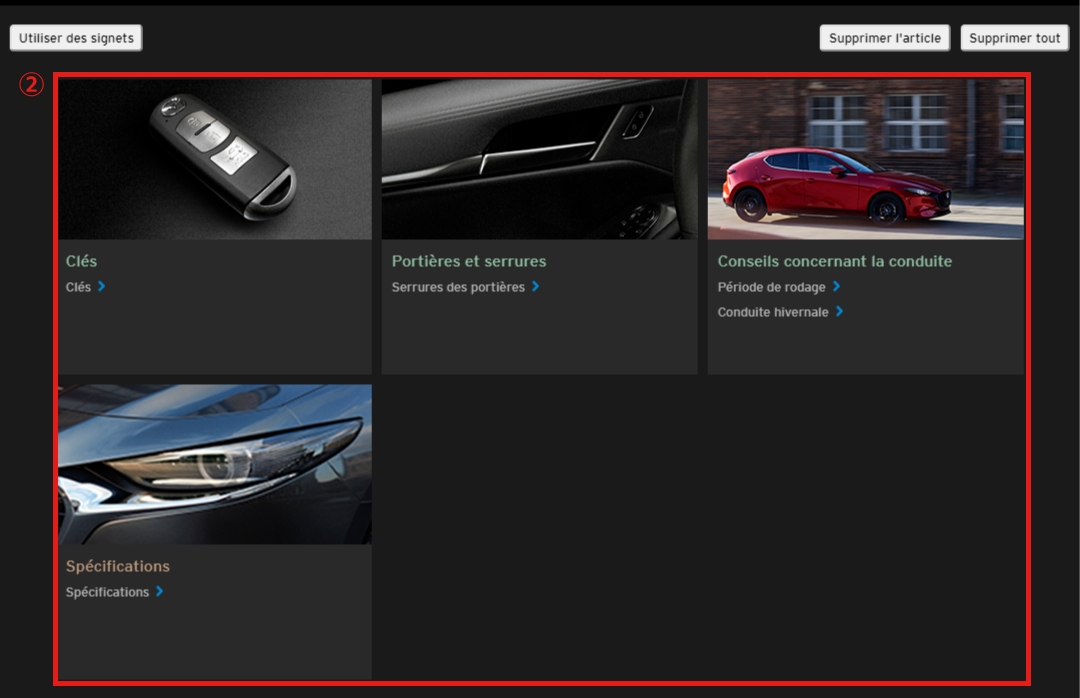This screenshot has height=698, width=1080.
Task: Open the key fob thumbnail image
Action: click(215, 159)
